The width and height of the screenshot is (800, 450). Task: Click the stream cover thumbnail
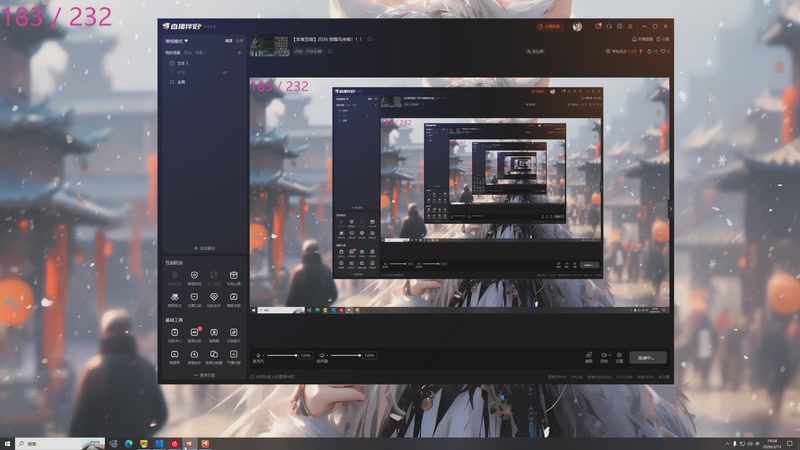click(x=269, y=45)
